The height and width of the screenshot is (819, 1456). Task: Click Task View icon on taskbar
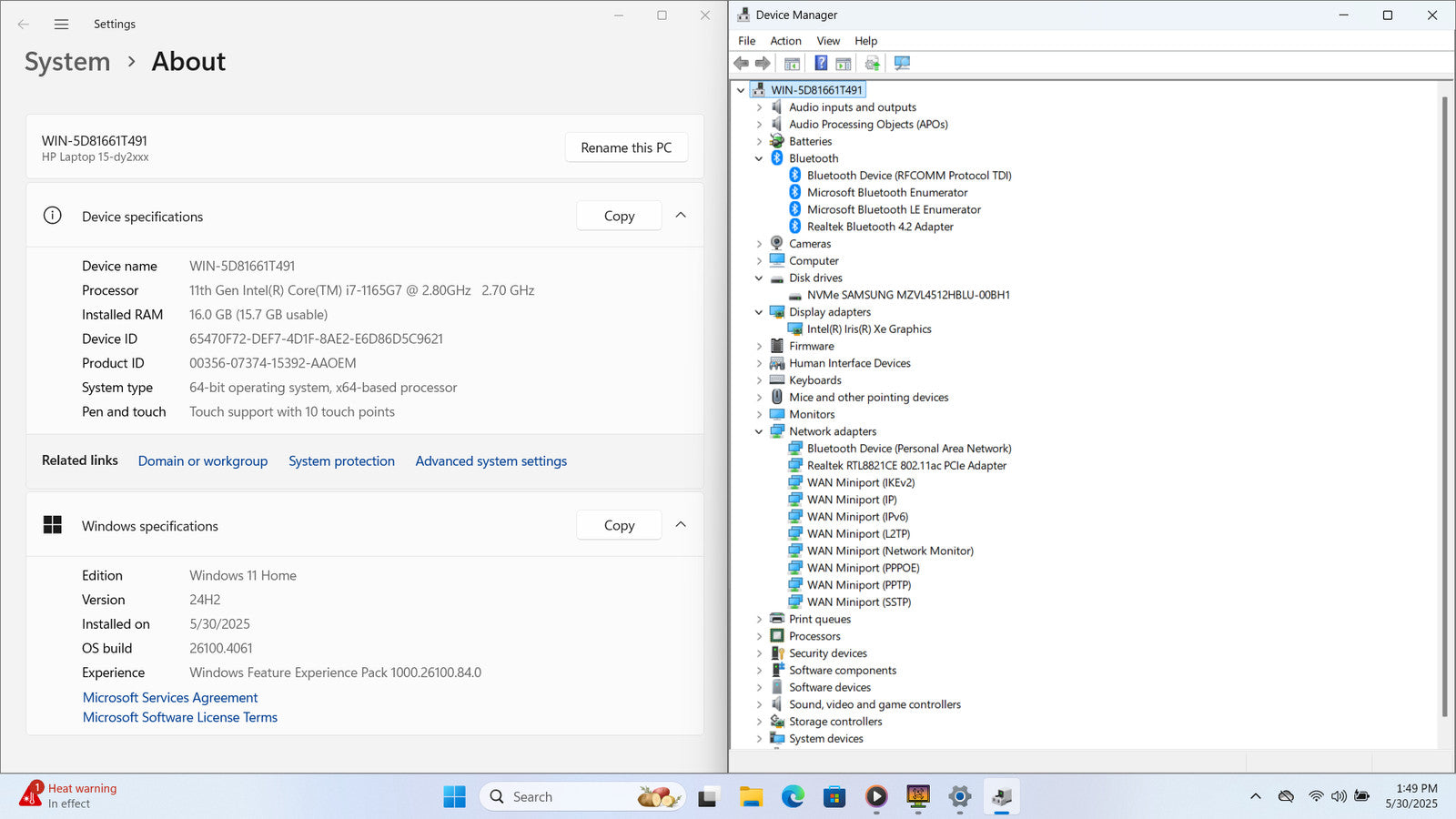[708, 797]
